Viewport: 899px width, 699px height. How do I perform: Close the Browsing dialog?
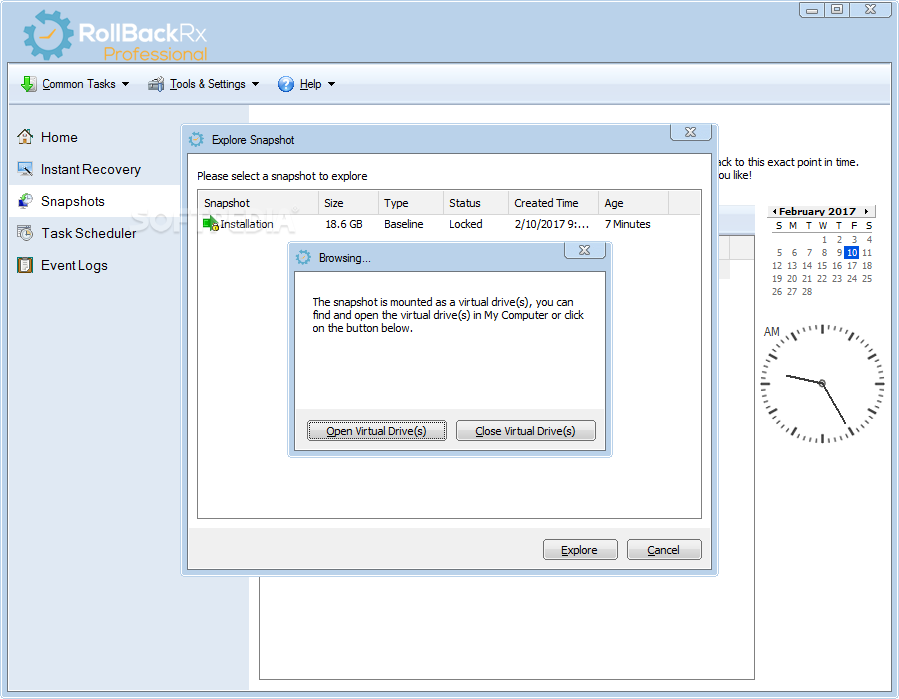click(585, 250)
